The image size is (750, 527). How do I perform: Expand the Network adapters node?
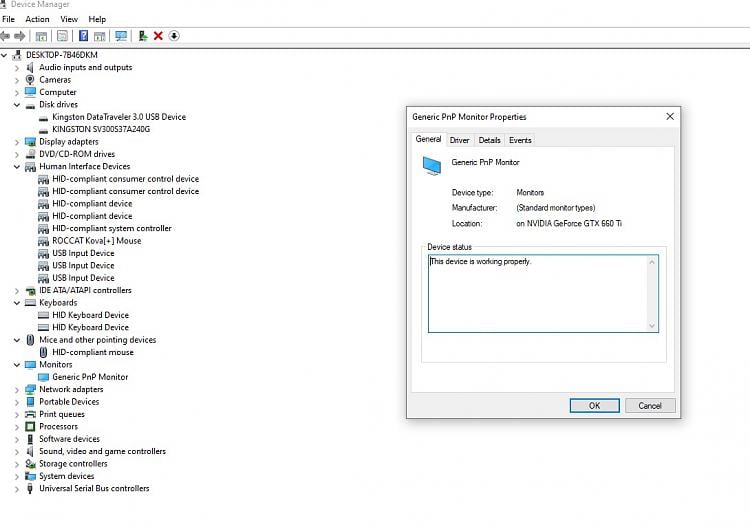tap(17, 390)
